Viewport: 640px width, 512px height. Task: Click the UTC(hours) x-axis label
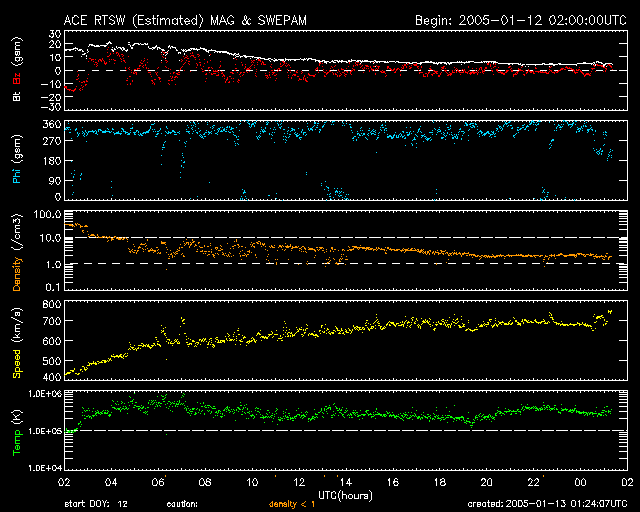coord(343,495)
